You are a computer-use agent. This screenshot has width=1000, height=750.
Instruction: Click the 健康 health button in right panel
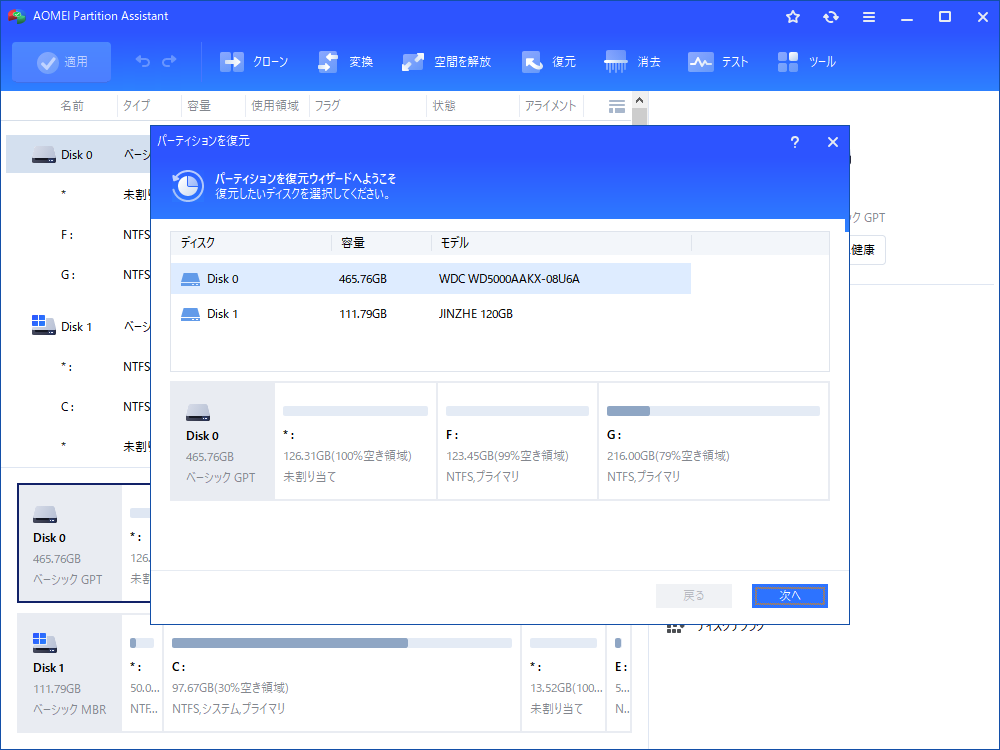[x=867, y=250]
